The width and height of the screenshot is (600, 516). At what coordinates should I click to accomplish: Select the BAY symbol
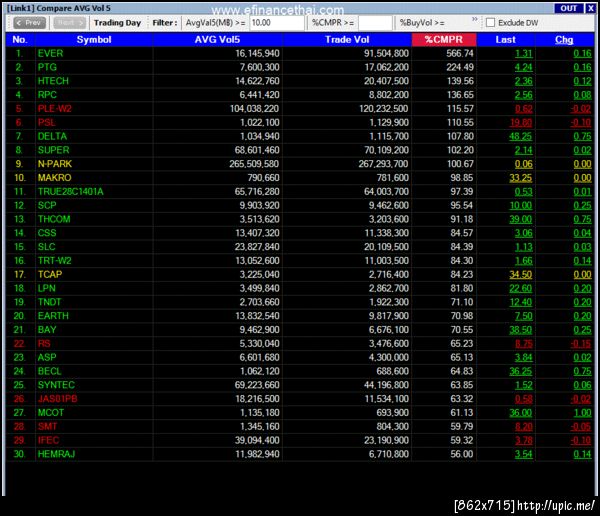pyautogui.click(x=47, y=330)
